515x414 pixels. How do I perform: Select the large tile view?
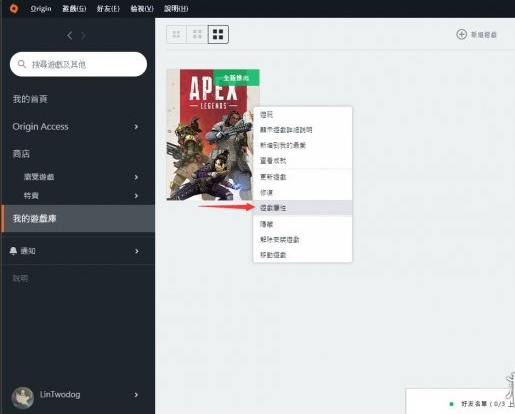(218, 34)
